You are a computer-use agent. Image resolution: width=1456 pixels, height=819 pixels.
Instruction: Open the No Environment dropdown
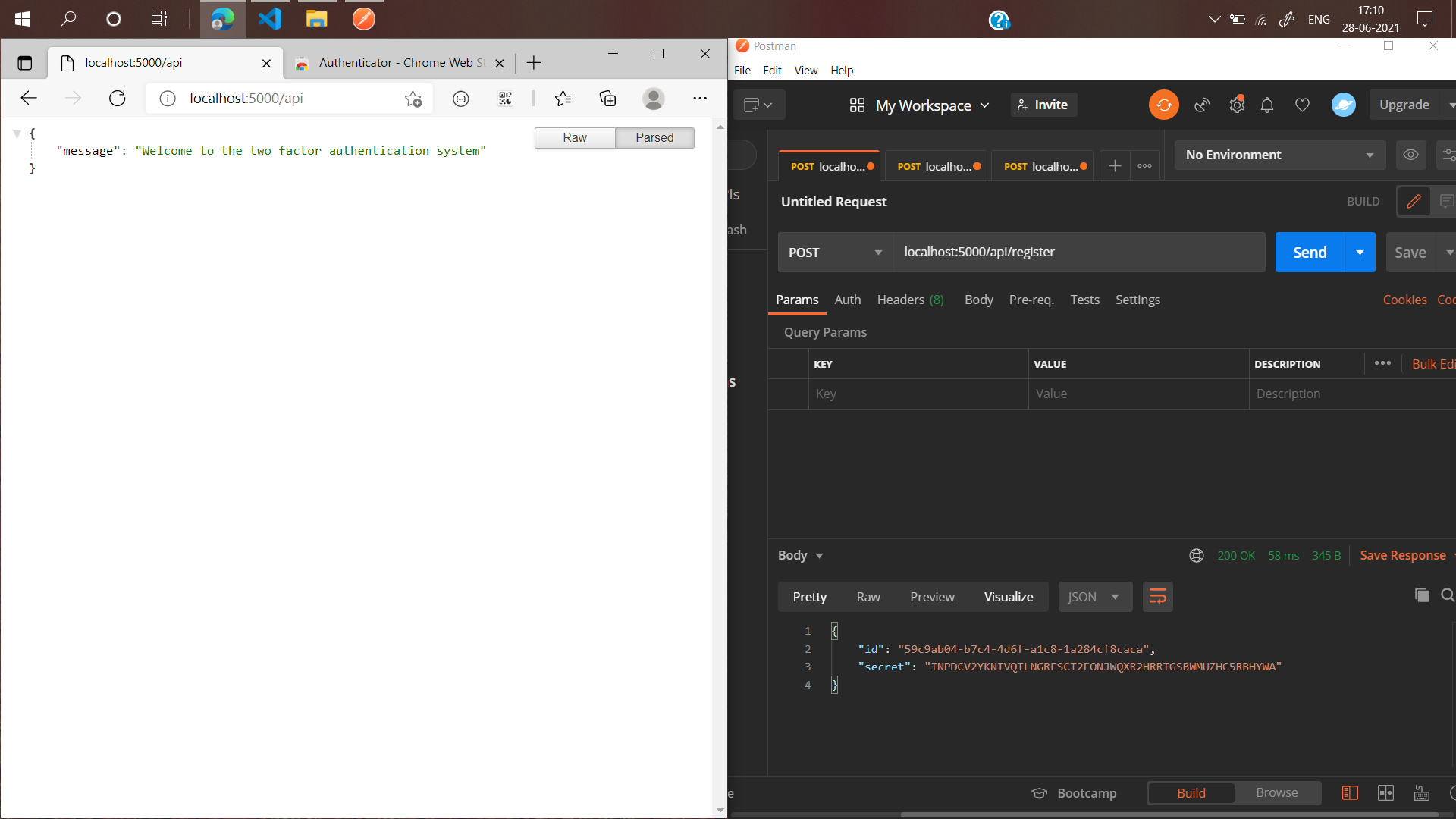pos(1279,155)
